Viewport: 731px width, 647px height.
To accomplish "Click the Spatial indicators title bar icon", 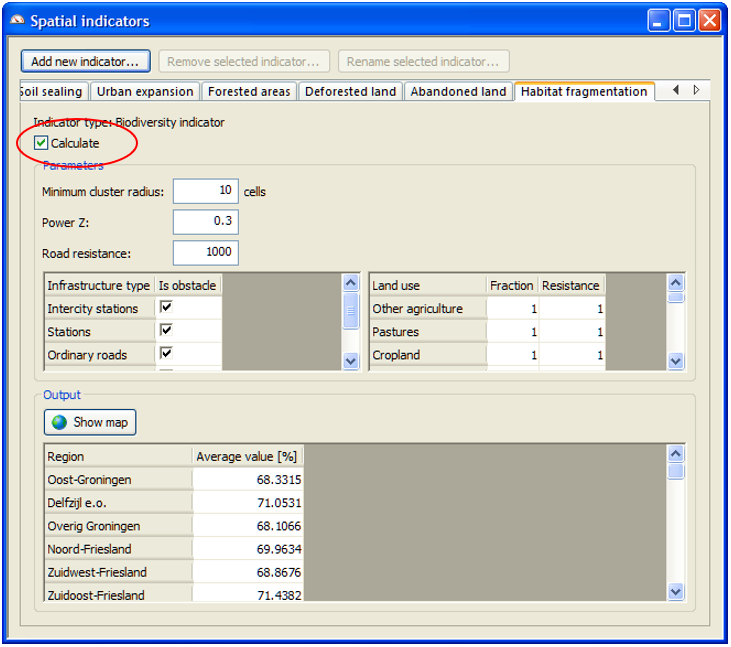I will [17, 20].
